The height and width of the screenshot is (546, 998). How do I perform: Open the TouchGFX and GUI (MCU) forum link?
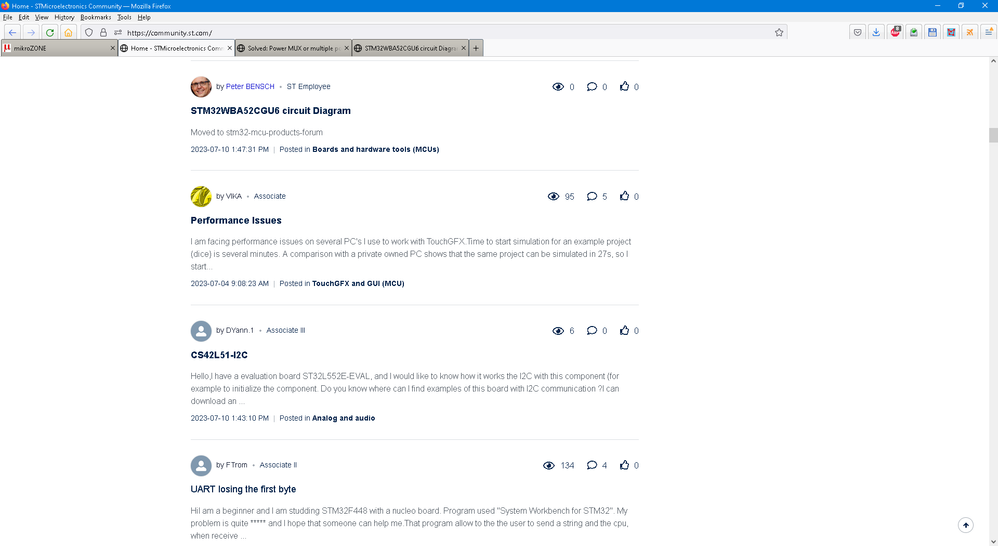tap(358, 284)
